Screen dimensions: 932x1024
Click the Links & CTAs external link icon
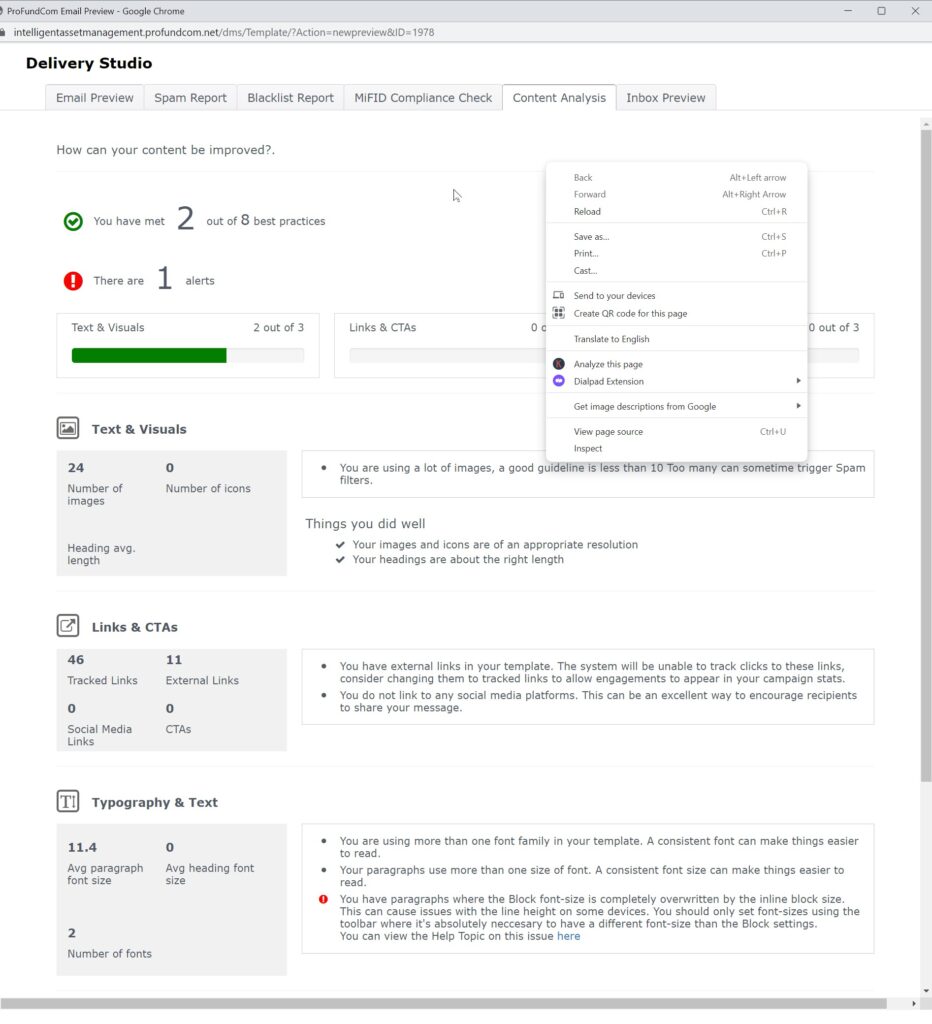(x=68, y=627)
